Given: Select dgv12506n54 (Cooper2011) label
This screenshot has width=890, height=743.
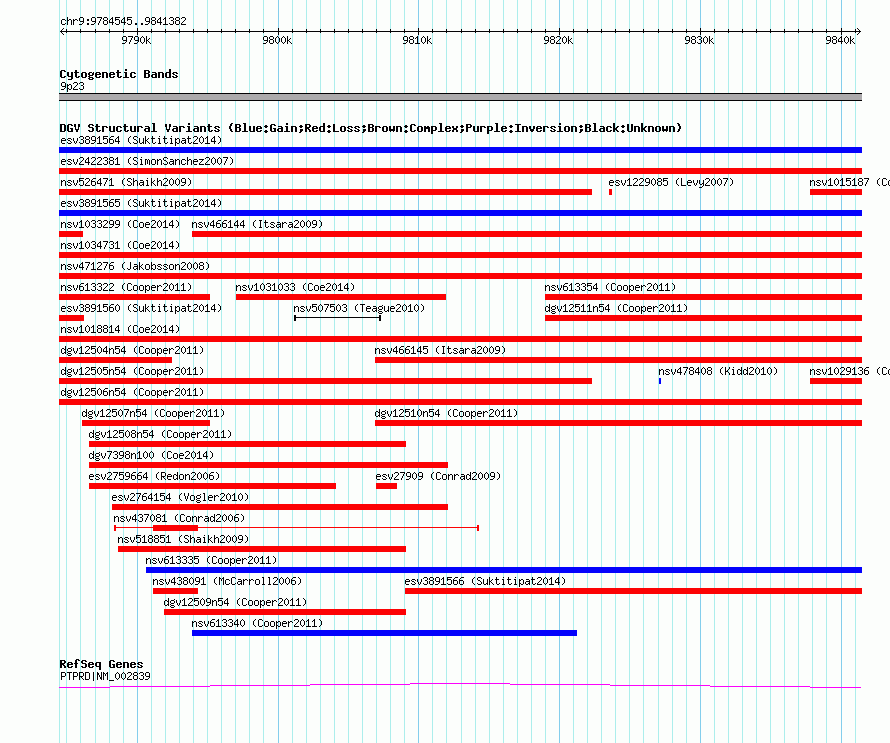Looking at the screenshot, I should (132, 392).
